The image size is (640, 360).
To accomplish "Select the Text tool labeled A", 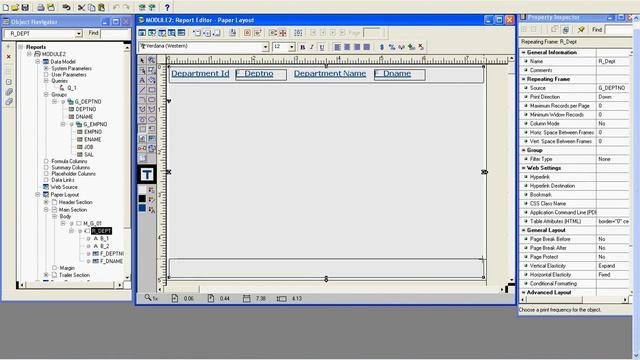I will (x=142, y=80).
